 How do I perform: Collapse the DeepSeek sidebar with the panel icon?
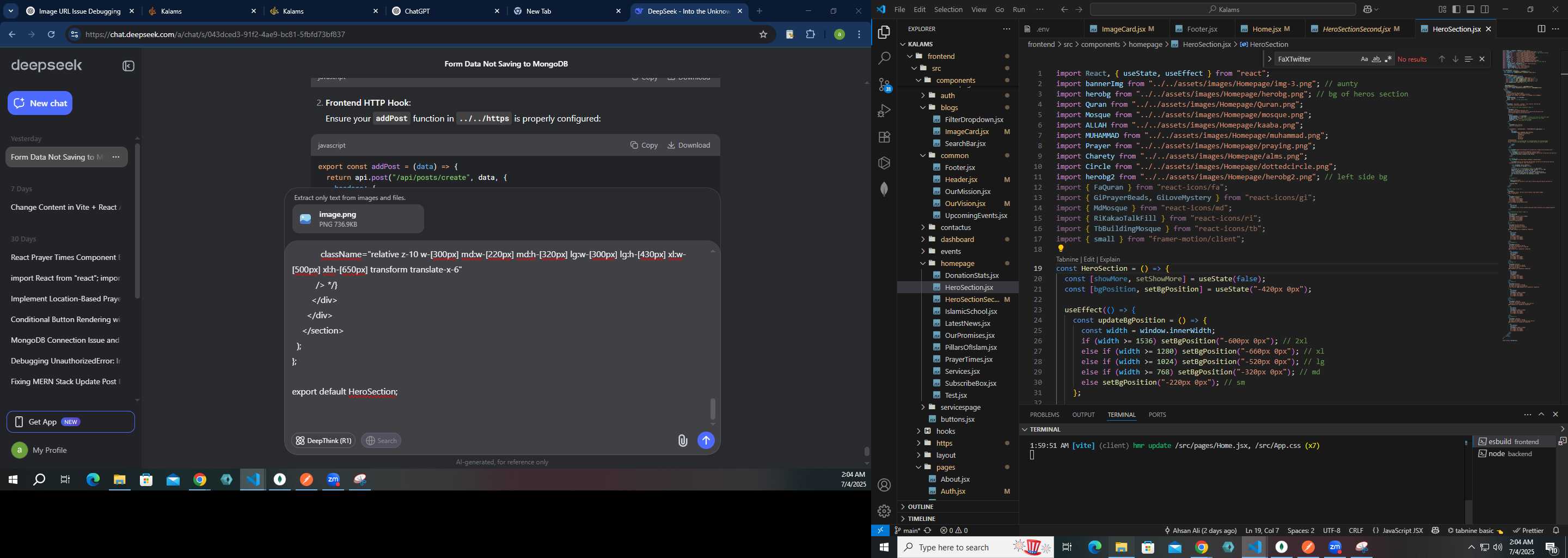128,66
